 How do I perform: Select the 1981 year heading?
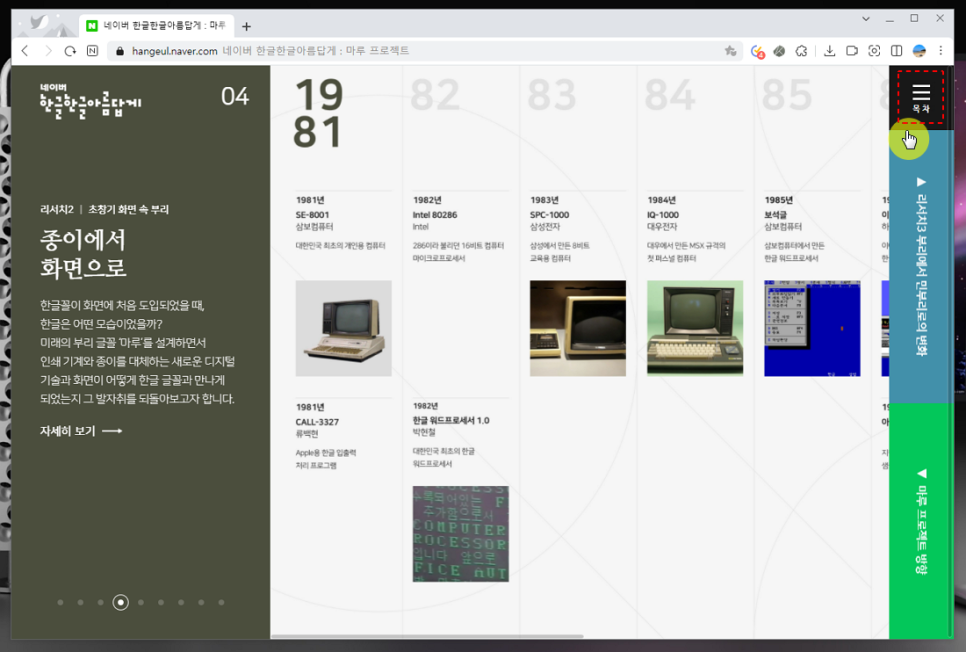coord(318,113)
